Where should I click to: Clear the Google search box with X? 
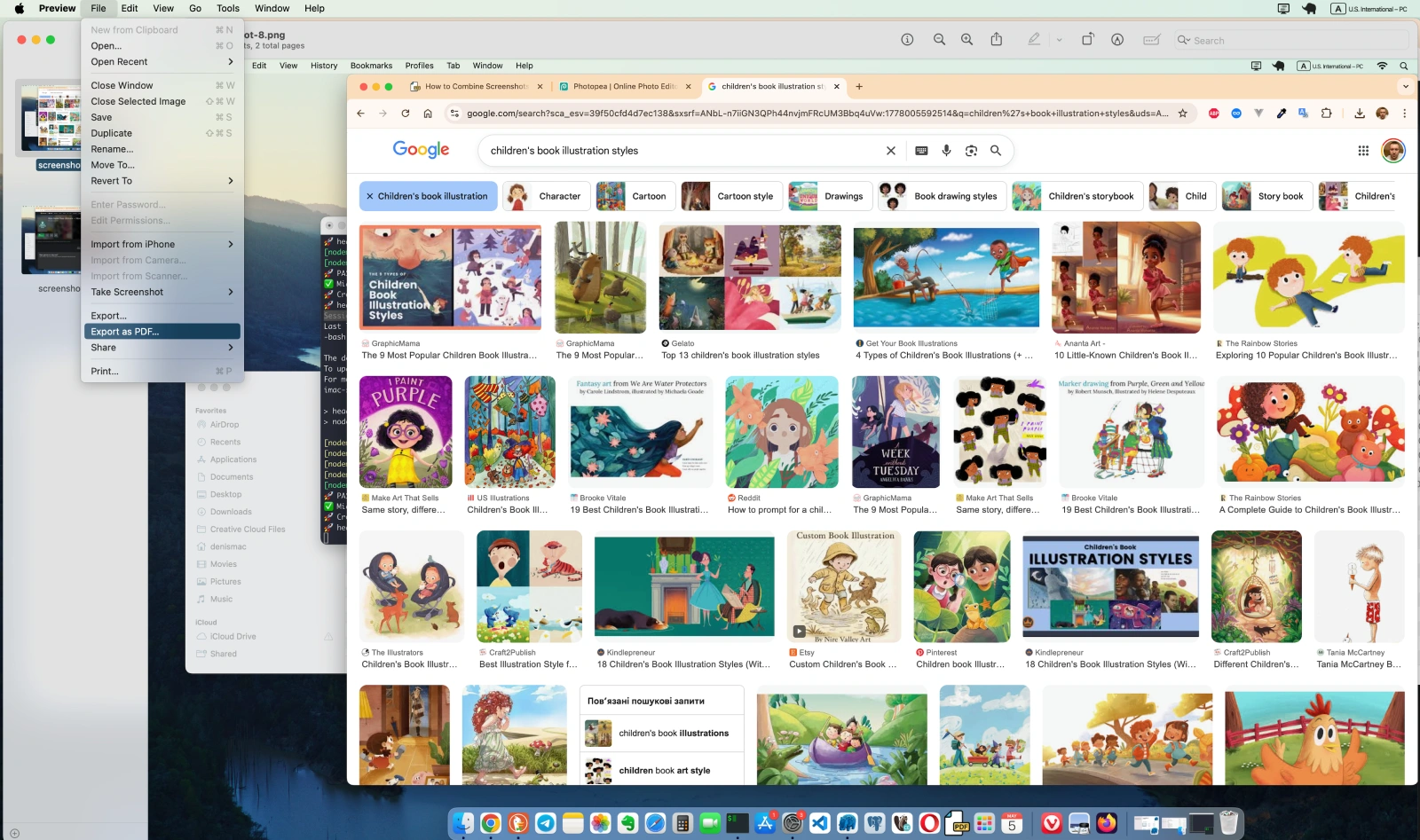(891, 151)
